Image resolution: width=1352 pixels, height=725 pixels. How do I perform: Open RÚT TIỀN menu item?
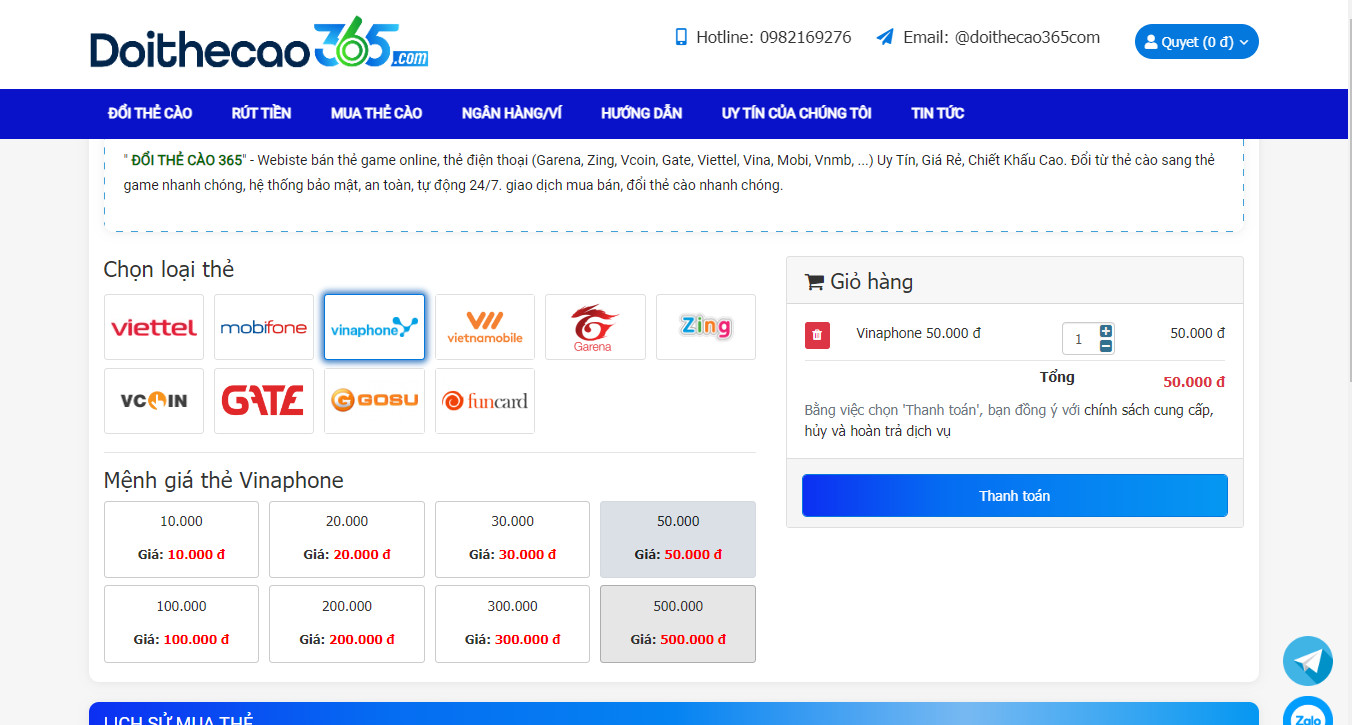pyautogui.click(x=261, y=113)
